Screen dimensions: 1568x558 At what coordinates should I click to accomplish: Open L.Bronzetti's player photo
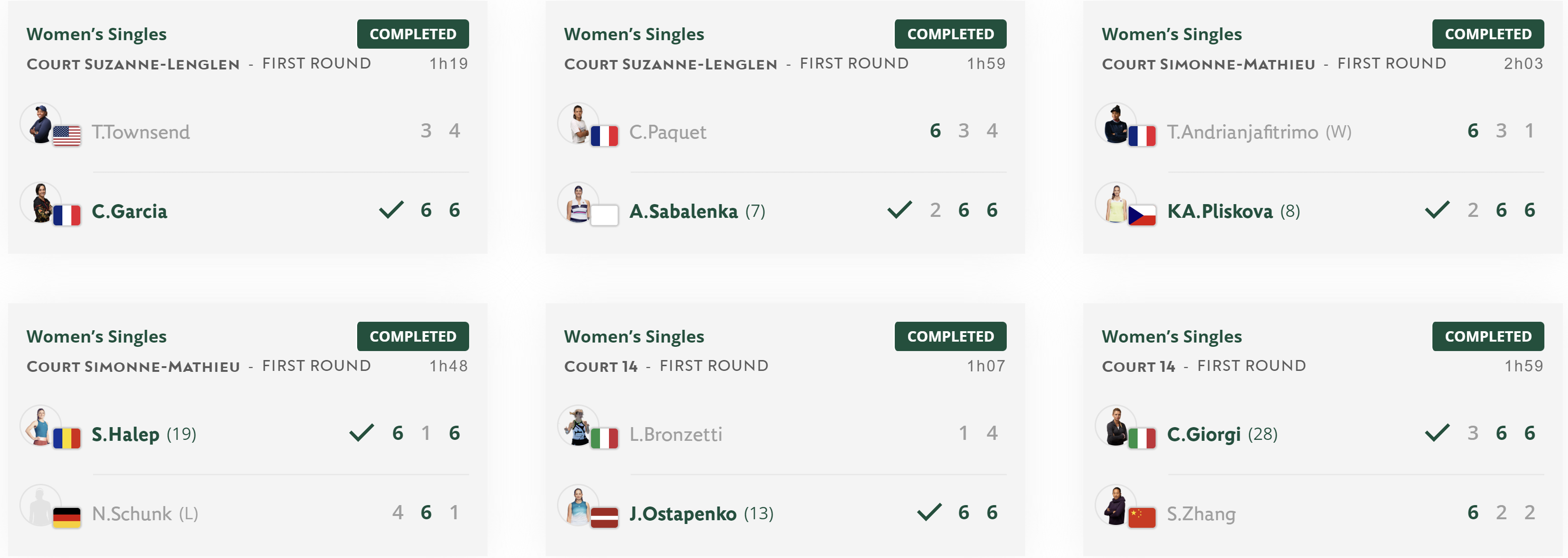click(x=578, y=426)
